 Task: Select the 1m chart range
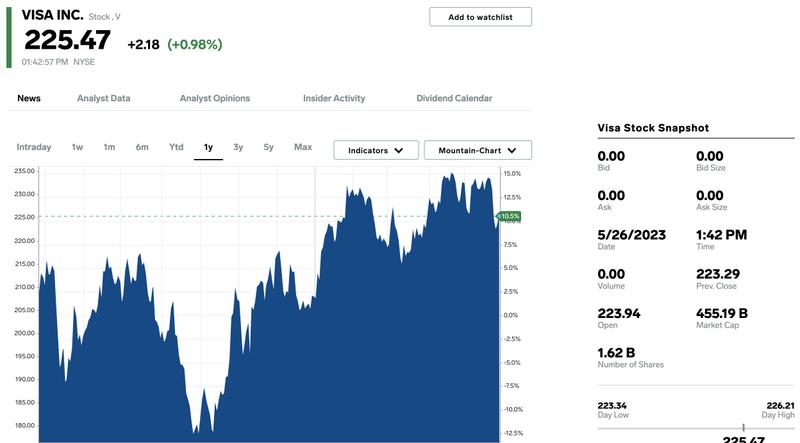click(x=109, y=147)
